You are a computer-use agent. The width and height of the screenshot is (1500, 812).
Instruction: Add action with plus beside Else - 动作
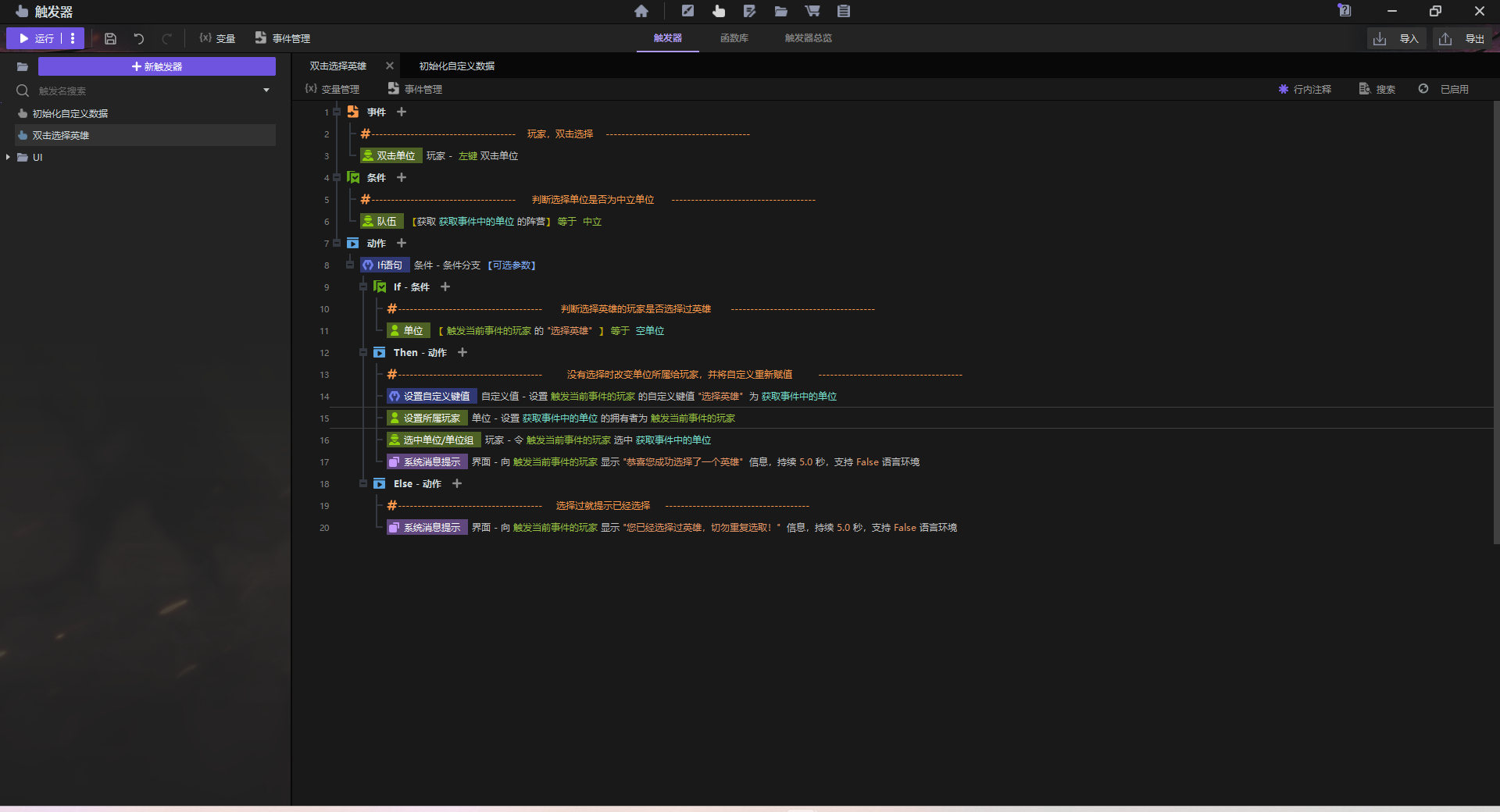457,483
